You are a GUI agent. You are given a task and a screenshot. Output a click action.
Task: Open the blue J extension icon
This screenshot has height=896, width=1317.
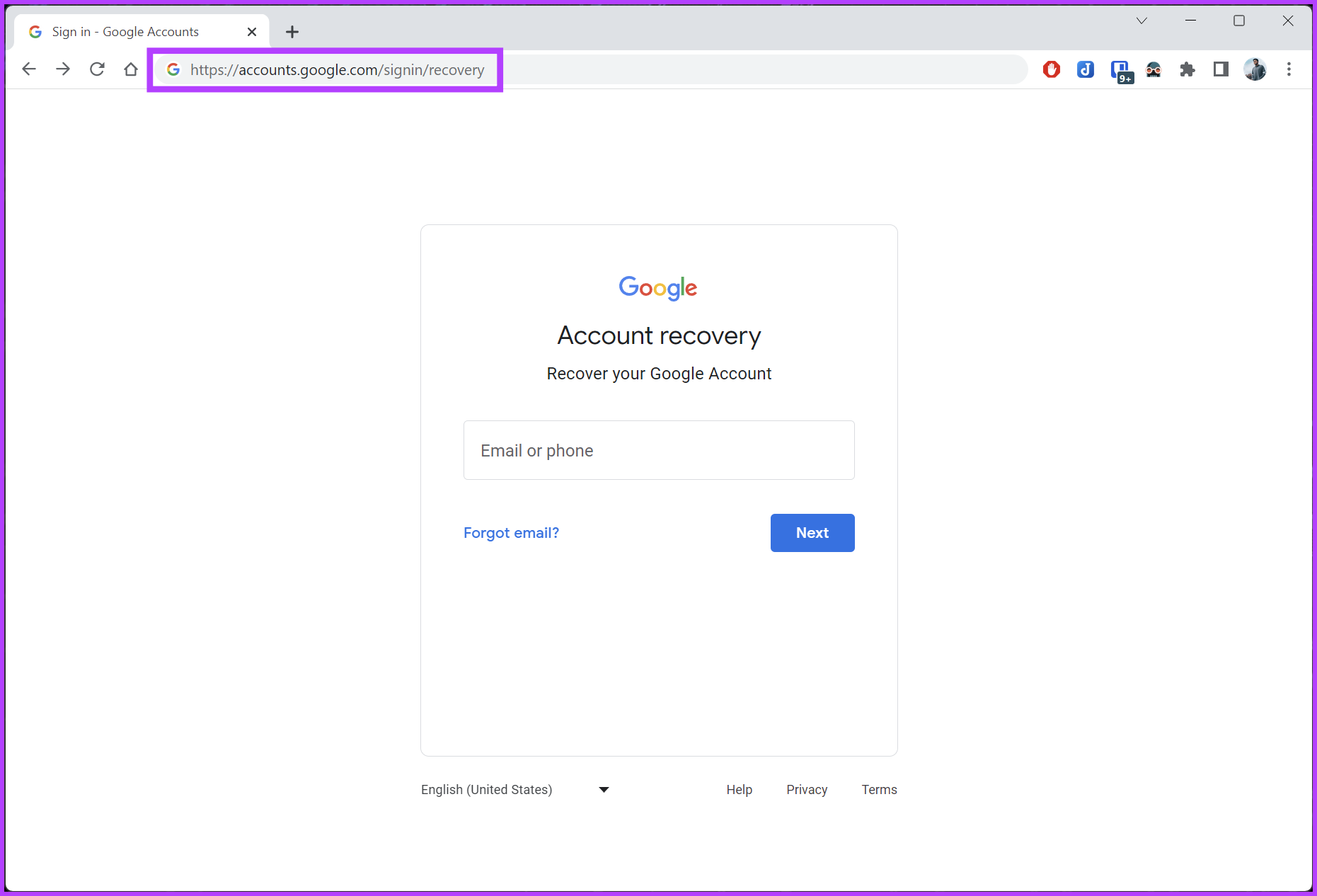click(x=1086, y=69)
